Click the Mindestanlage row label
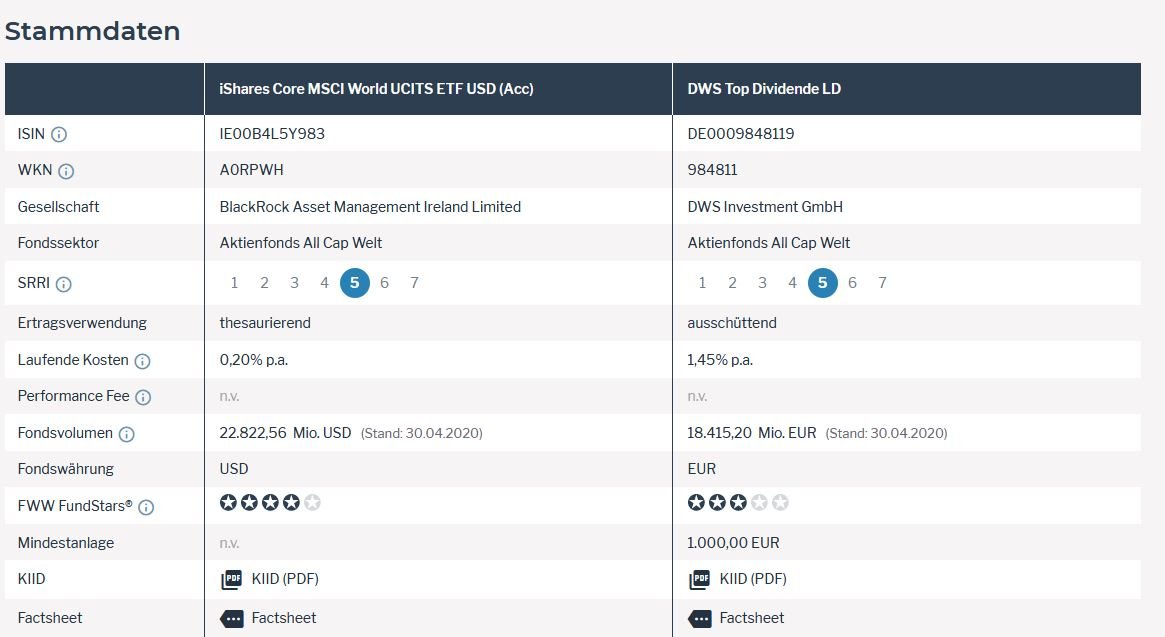This screenshot has height=637, width=1165. click(66, 543)
